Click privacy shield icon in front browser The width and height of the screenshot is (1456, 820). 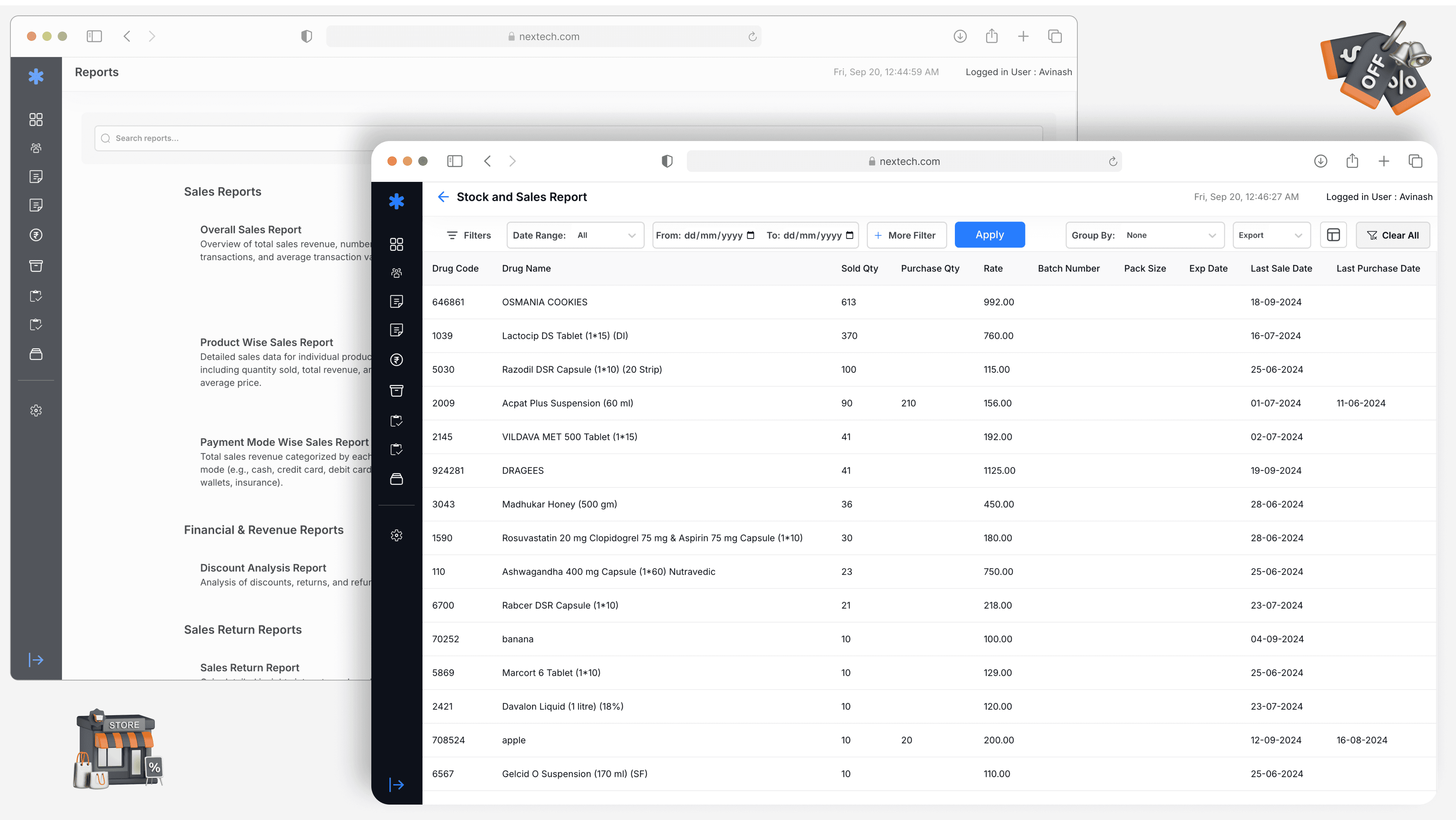(667, 161)
